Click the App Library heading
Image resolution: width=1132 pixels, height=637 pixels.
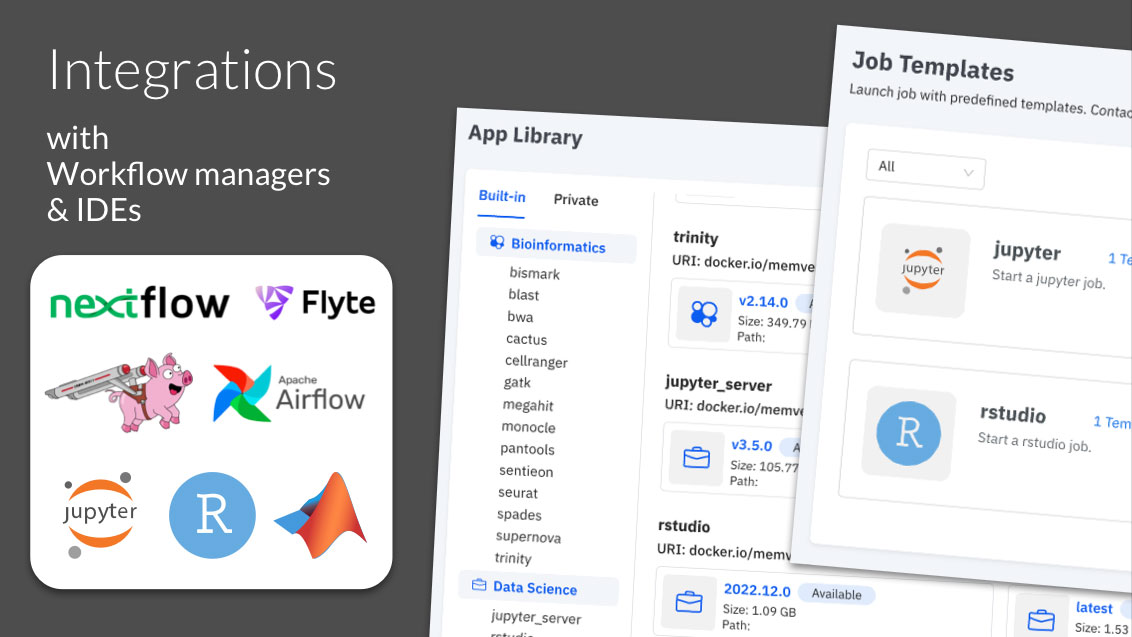pyautogui.click(x=525, y=136)
